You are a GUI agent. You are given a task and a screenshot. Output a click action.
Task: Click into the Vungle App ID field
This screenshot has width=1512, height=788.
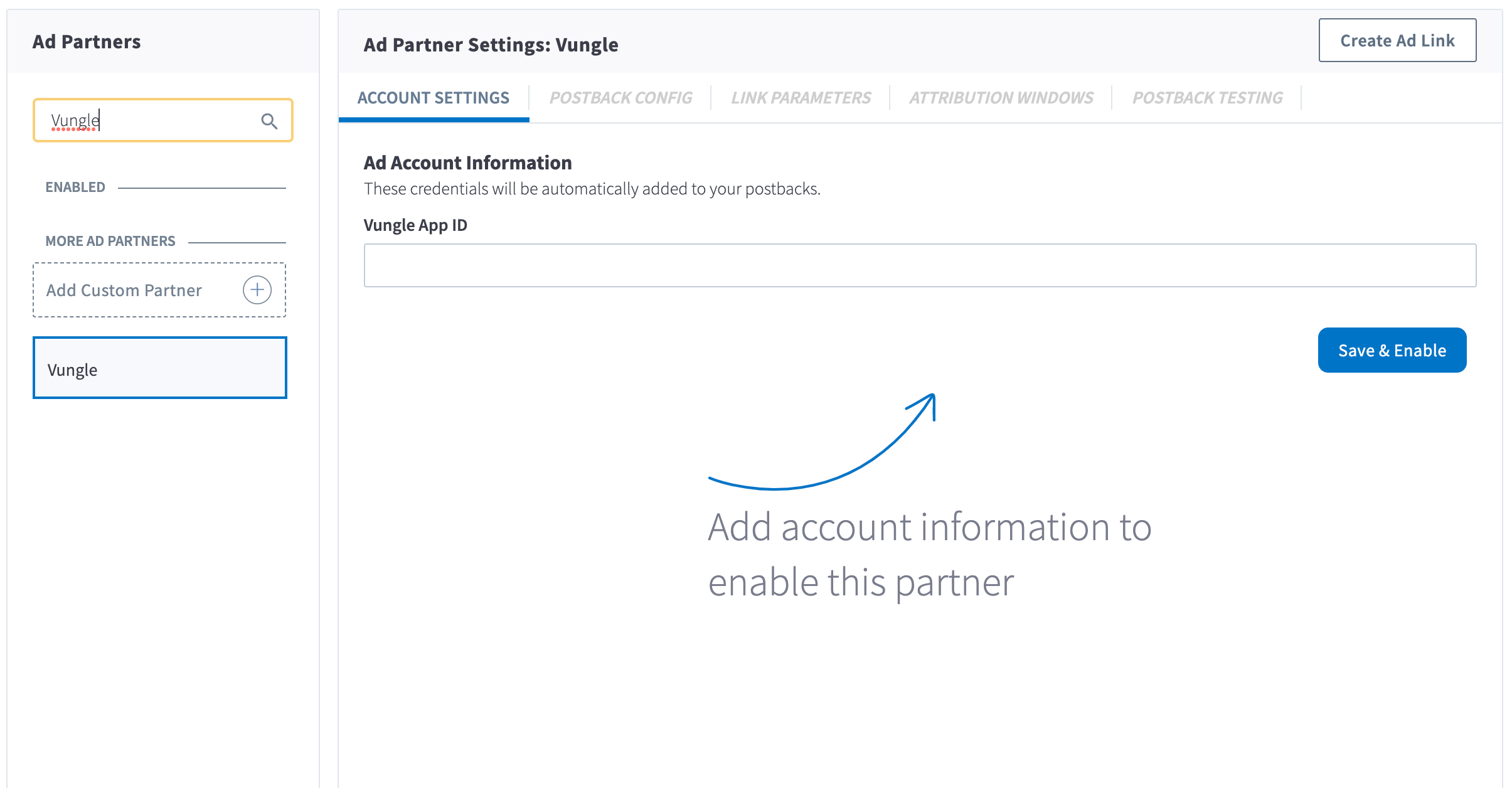tap(919, 265)
